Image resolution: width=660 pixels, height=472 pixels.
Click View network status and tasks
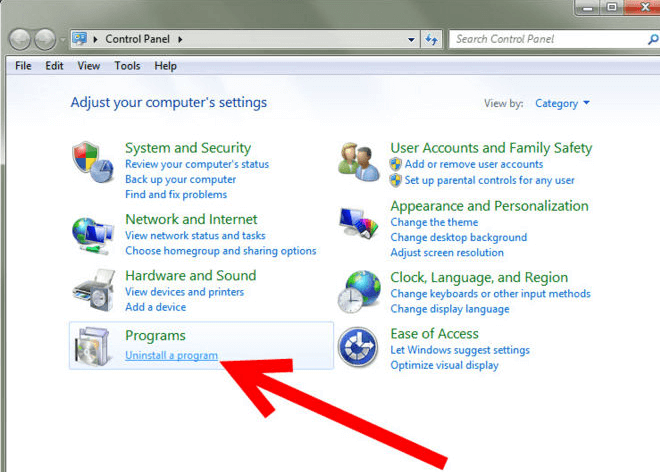[x=195, y=235]
